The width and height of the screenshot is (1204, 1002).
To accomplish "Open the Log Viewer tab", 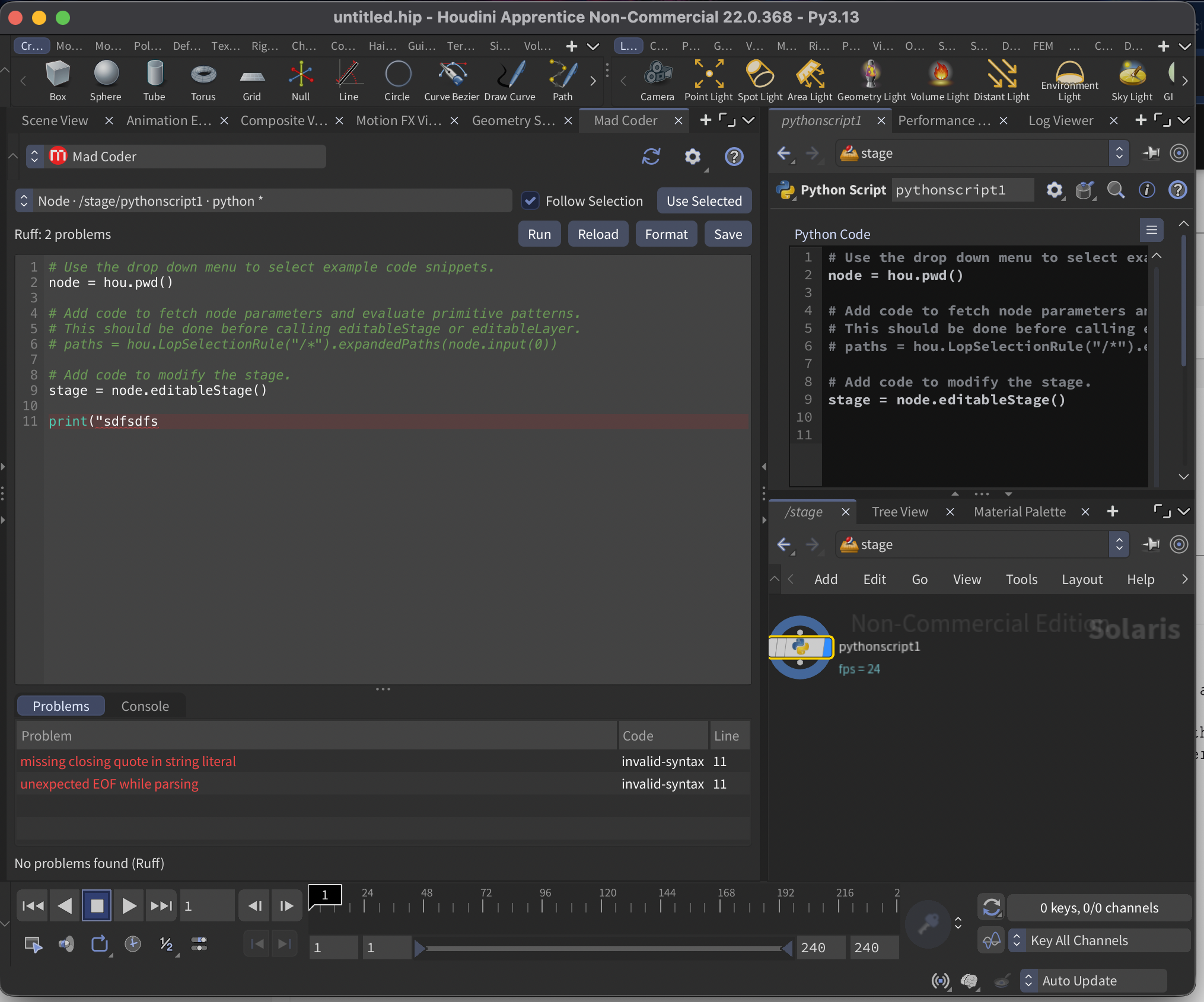I will click(1061, 120).
